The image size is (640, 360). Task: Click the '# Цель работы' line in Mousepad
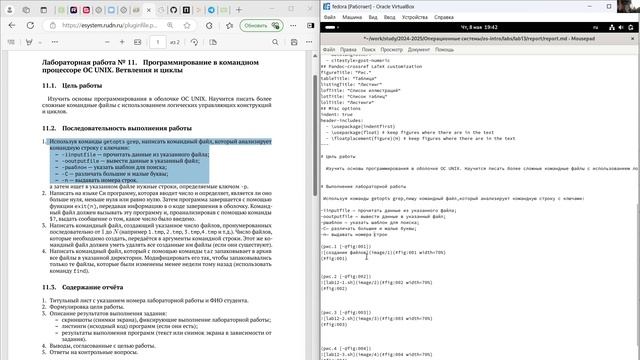click(338, 156)
